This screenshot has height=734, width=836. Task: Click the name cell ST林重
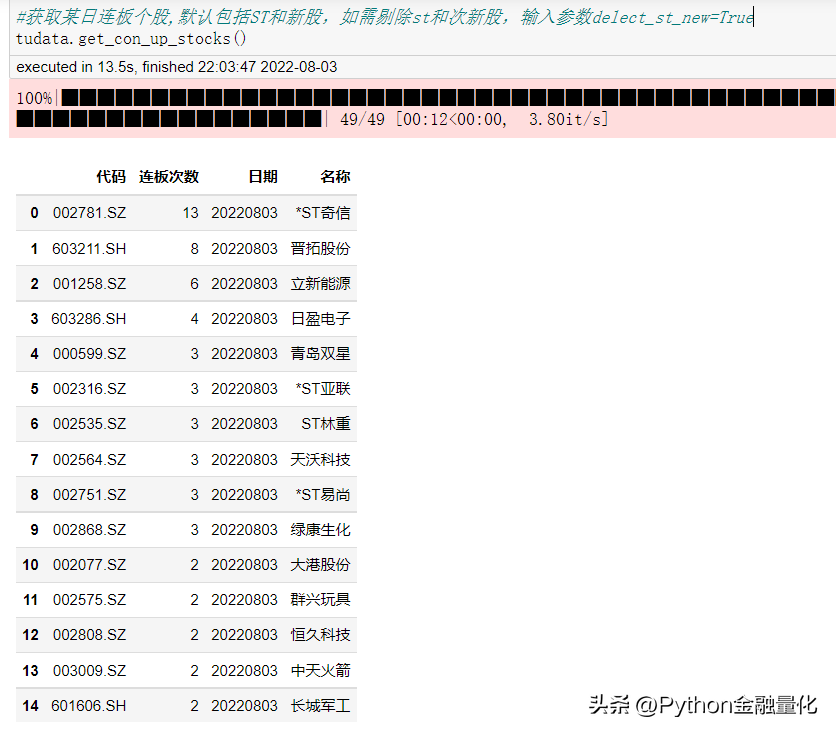click(326, 424)
